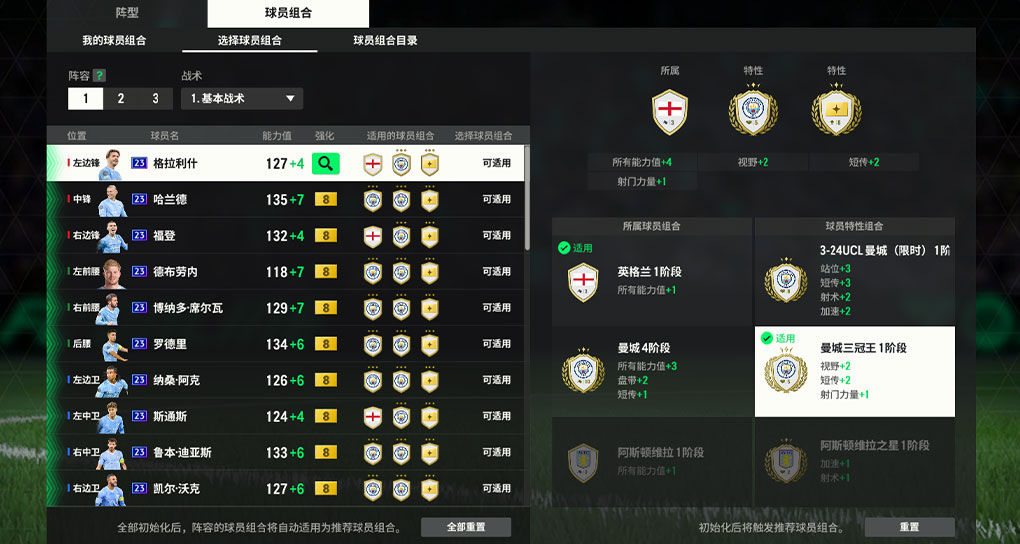The width and height of the screenshot is (1020, 544).
Task: Click the green magnifier icon for 格拉利什
Action: coord(326,163)
